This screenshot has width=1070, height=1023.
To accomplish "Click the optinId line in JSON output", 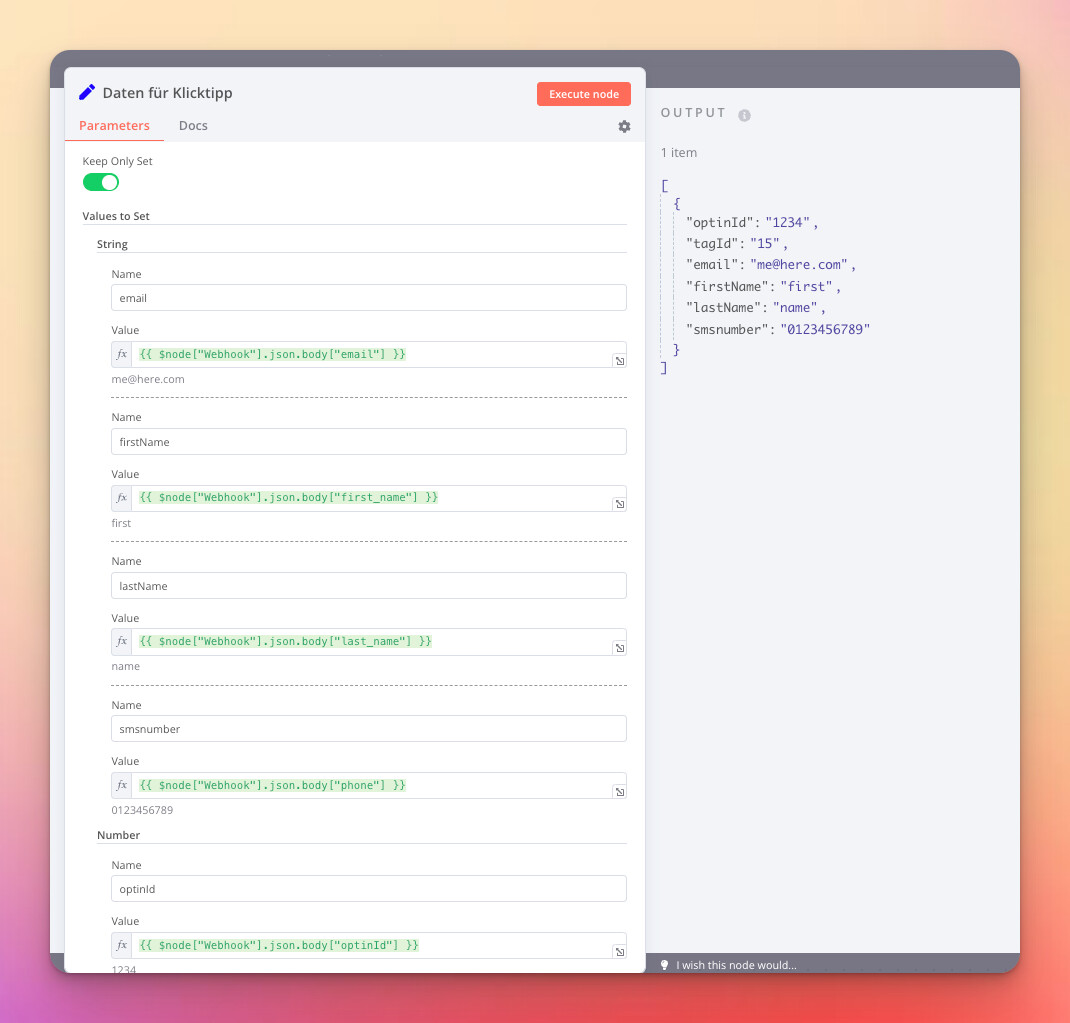I will (752, 222).
